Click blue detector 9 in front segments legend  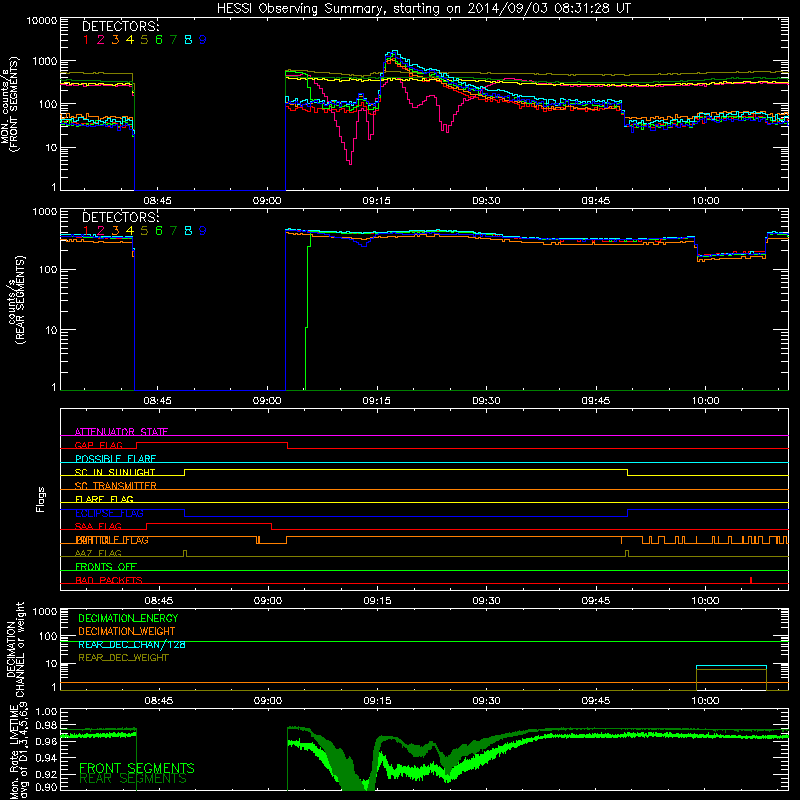(203, 40)
